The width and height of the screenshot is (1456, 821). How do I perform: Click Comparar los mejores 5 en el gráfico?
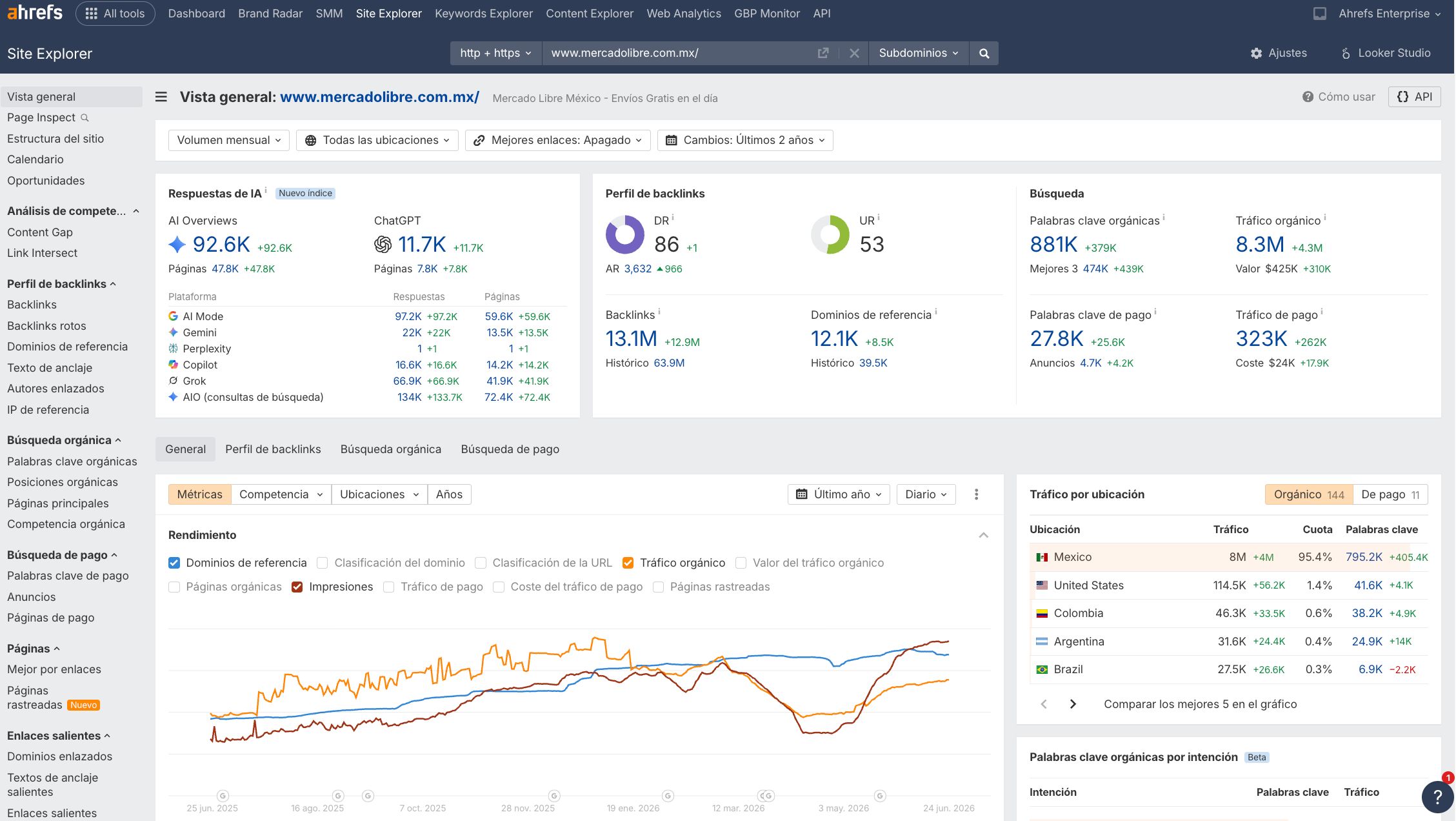tap(1200, 704)
